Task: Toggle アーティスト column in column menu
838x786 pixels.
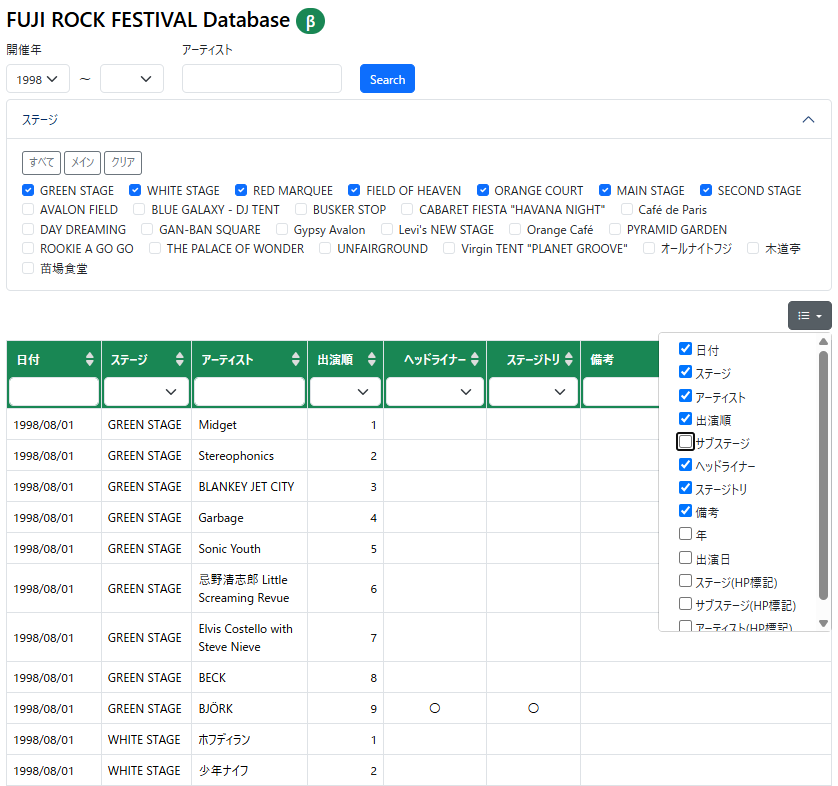Action: 685,395
